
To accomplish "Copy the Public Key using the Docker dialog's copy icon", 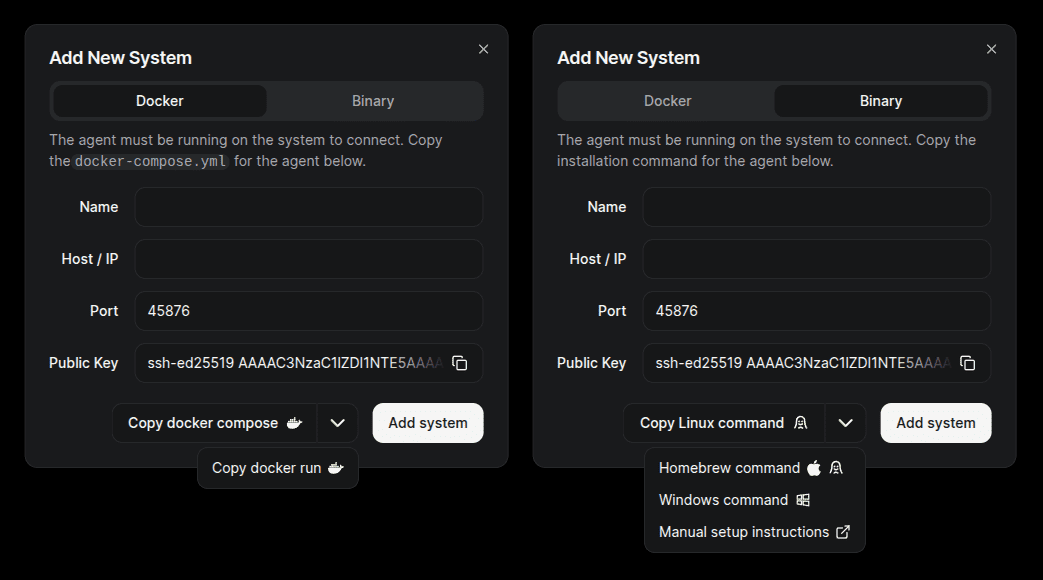I will pos(459,363).
